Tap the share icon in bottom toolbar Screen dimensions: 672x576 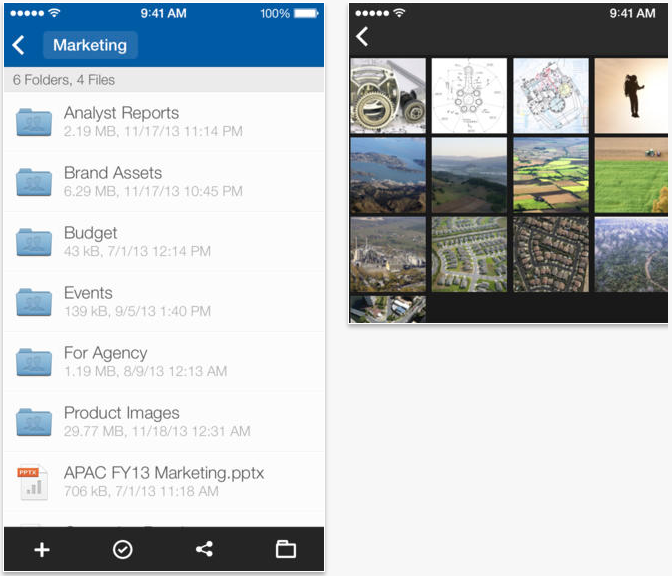pyautogui.click(x=204, y=549)
